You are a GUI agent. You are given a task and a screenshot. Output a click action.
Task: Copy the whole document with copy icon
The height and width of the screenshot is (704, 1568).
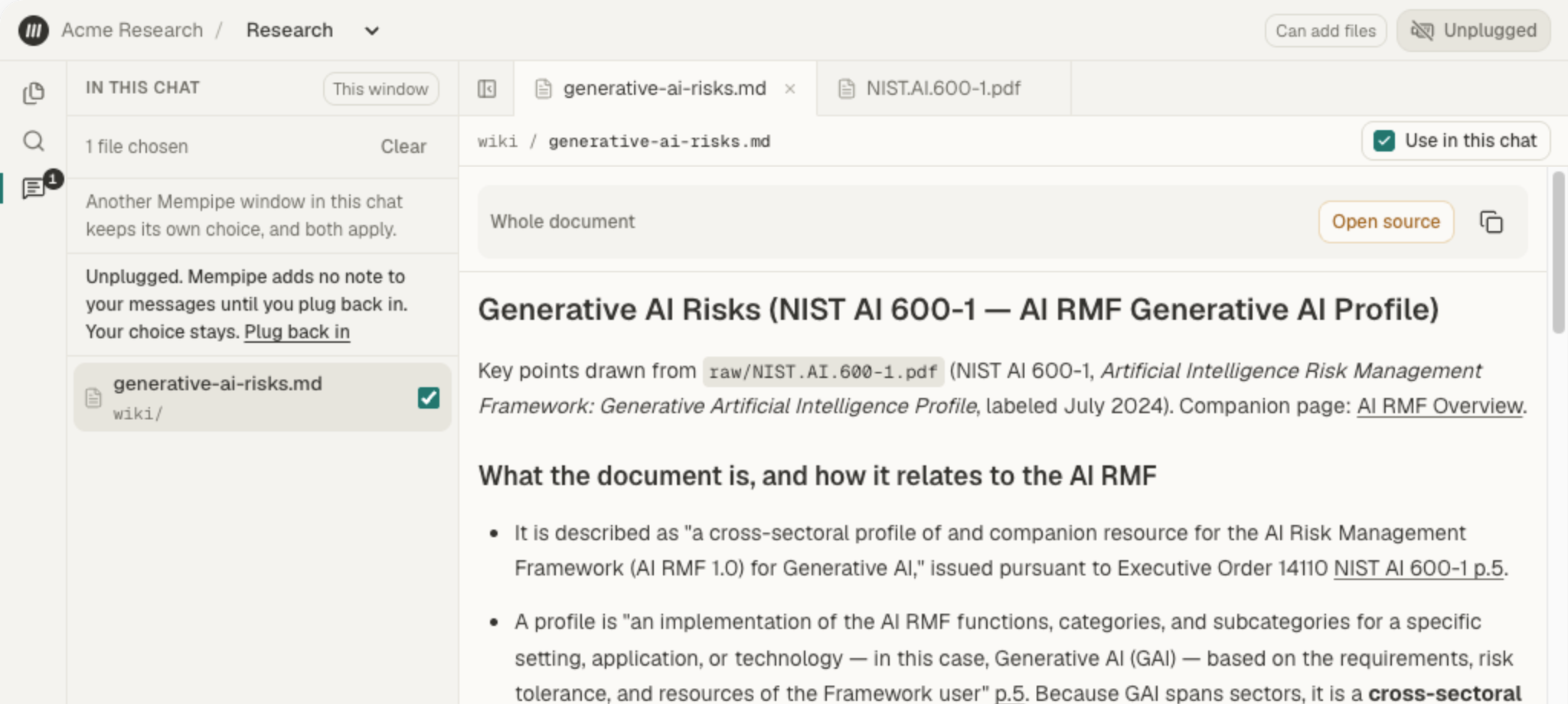point(1491,222)
